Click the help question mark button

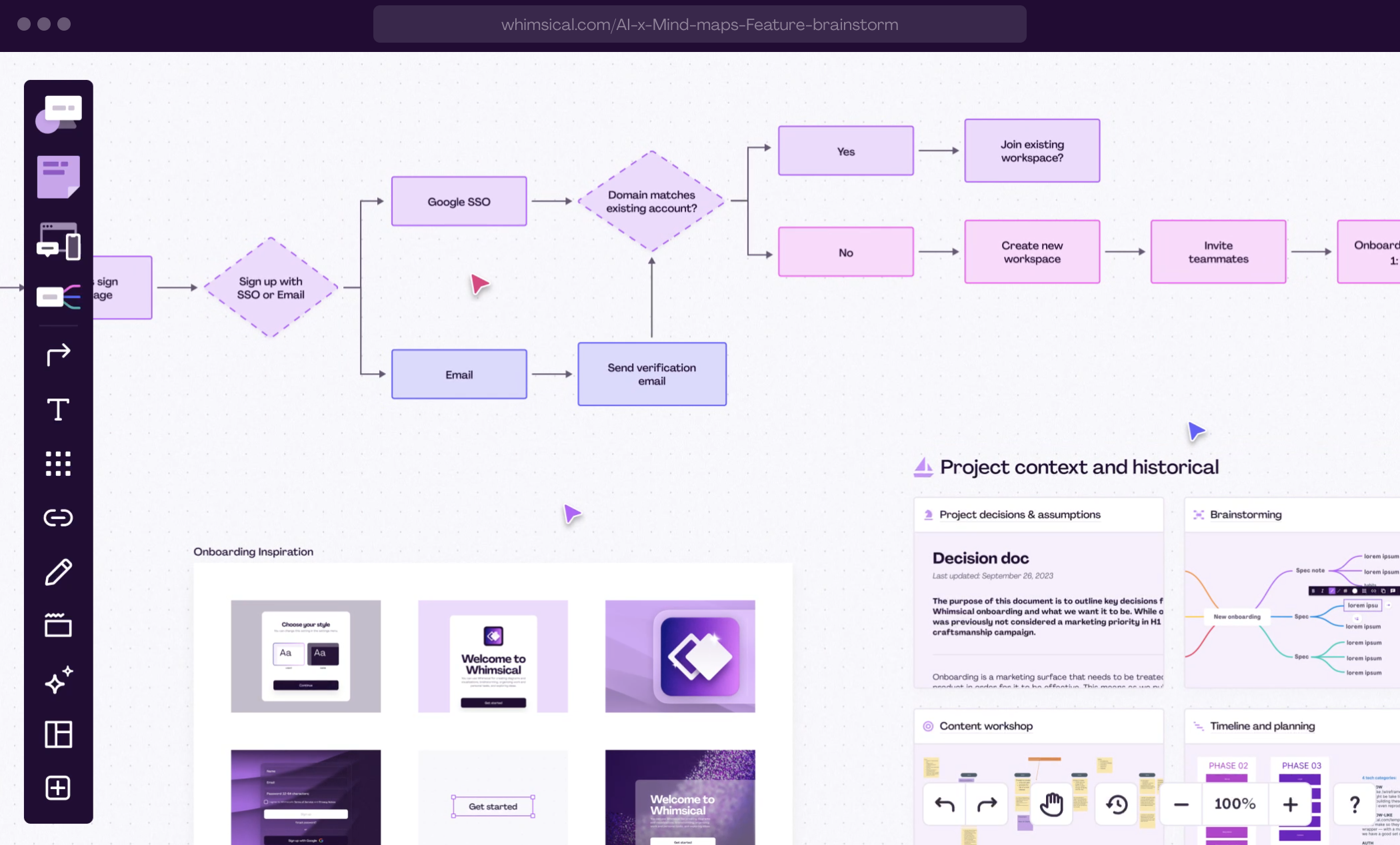[1354, 804]
